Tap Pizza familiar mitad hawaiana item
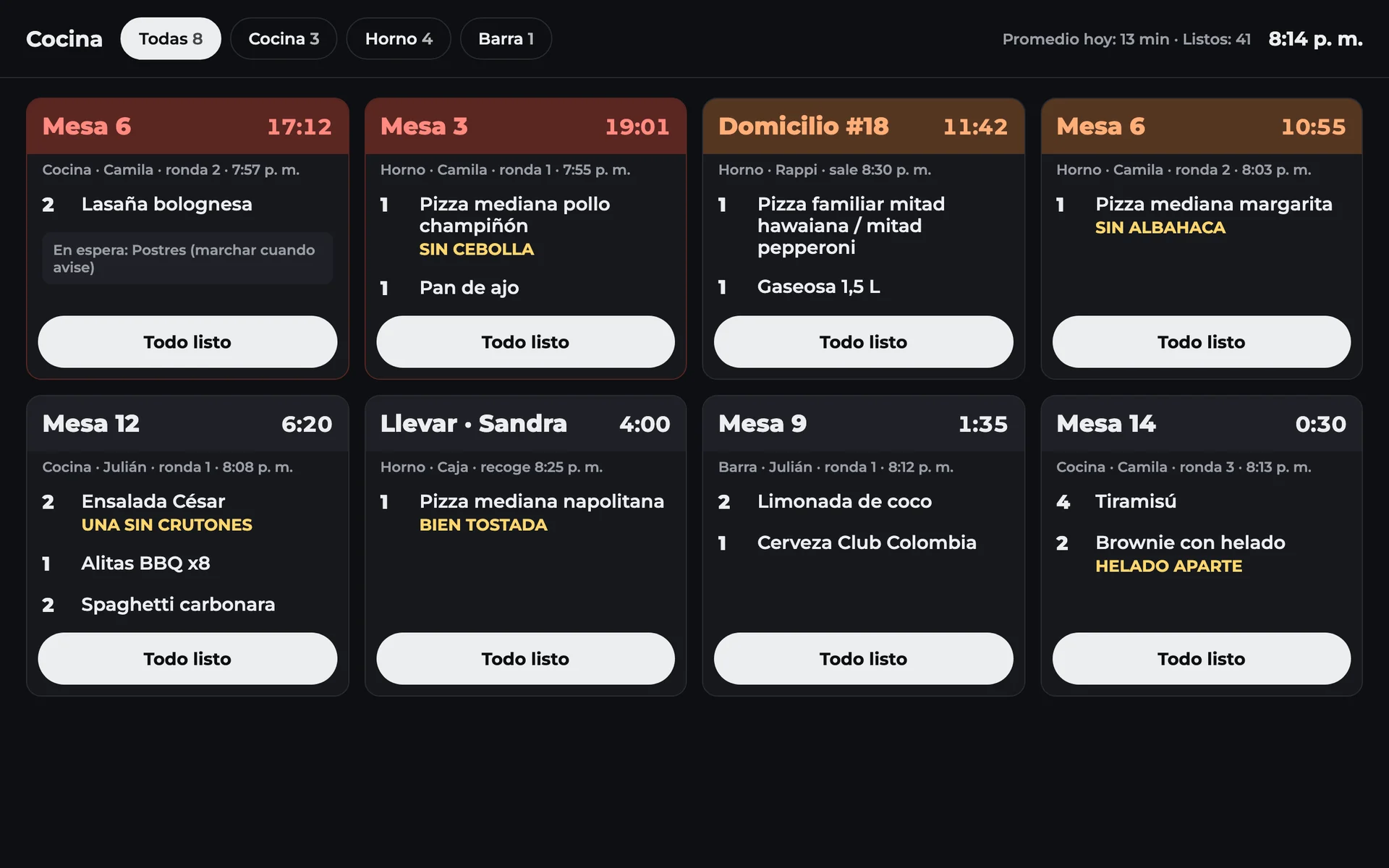 [x=863, y=226]
